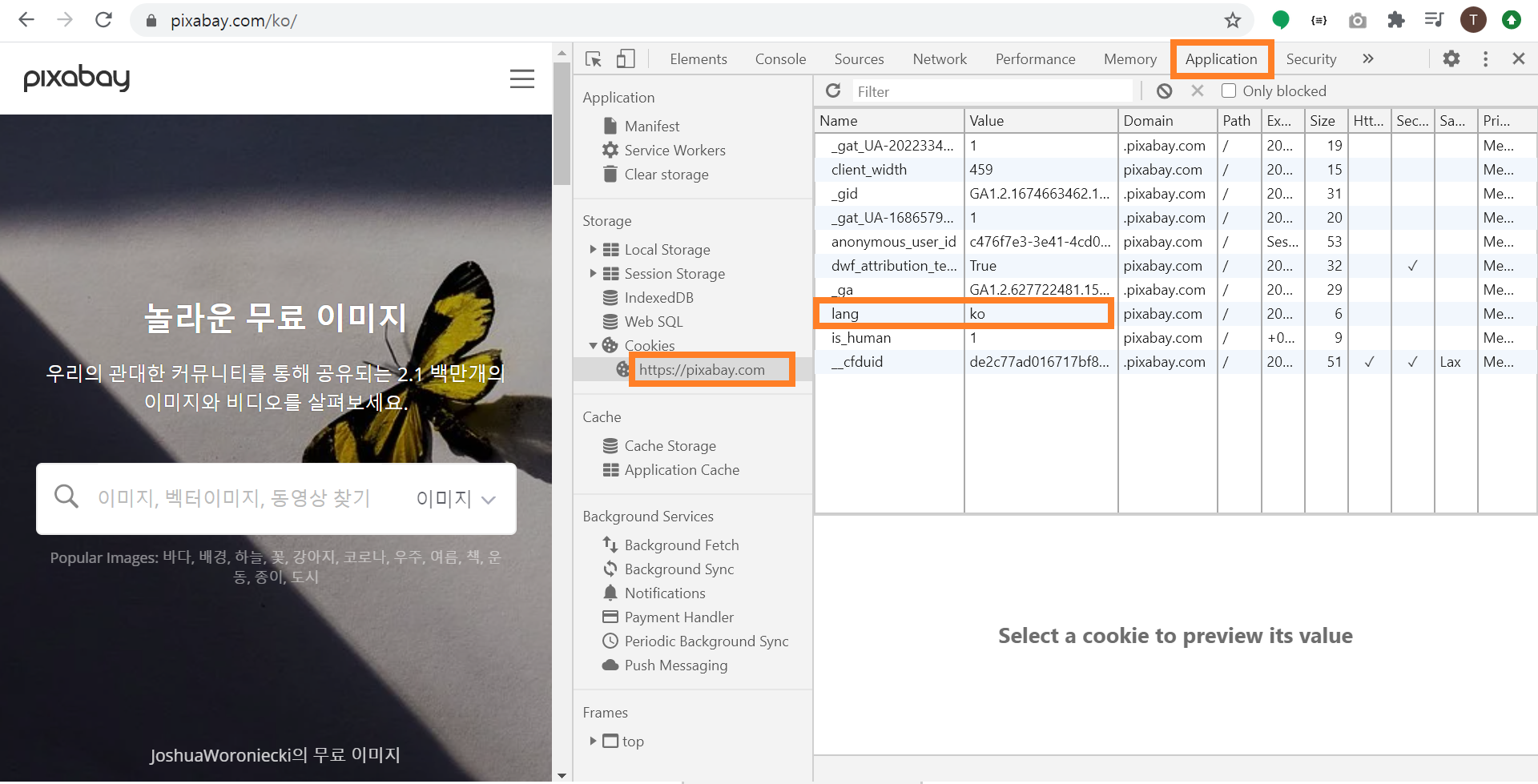This screenshot has width=1538, height=784.
Task: Select https://pixabay.com cookie origin
Action: [702, 369]
